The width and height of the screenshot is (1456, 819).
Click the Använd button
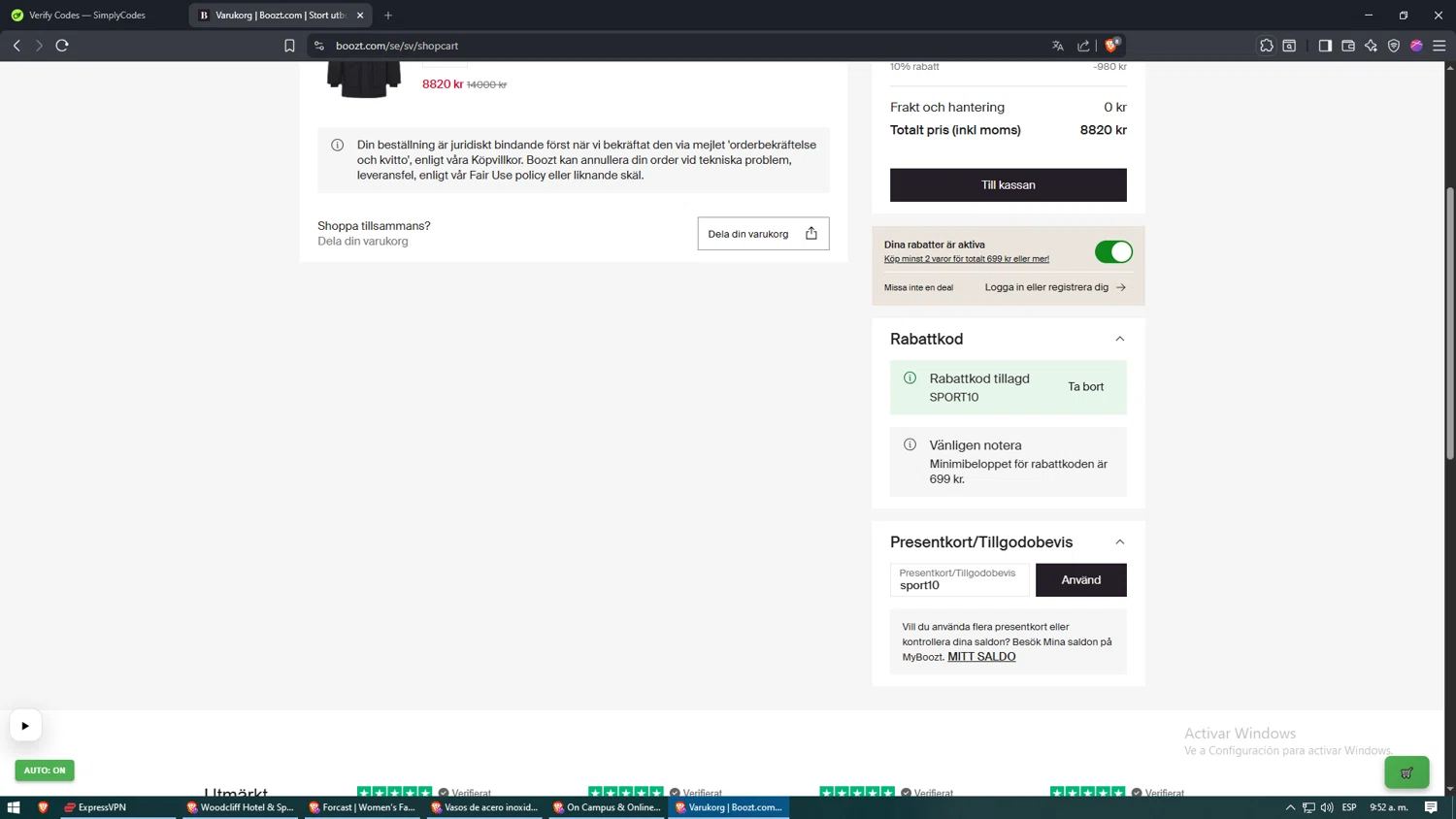point(1081,580)
